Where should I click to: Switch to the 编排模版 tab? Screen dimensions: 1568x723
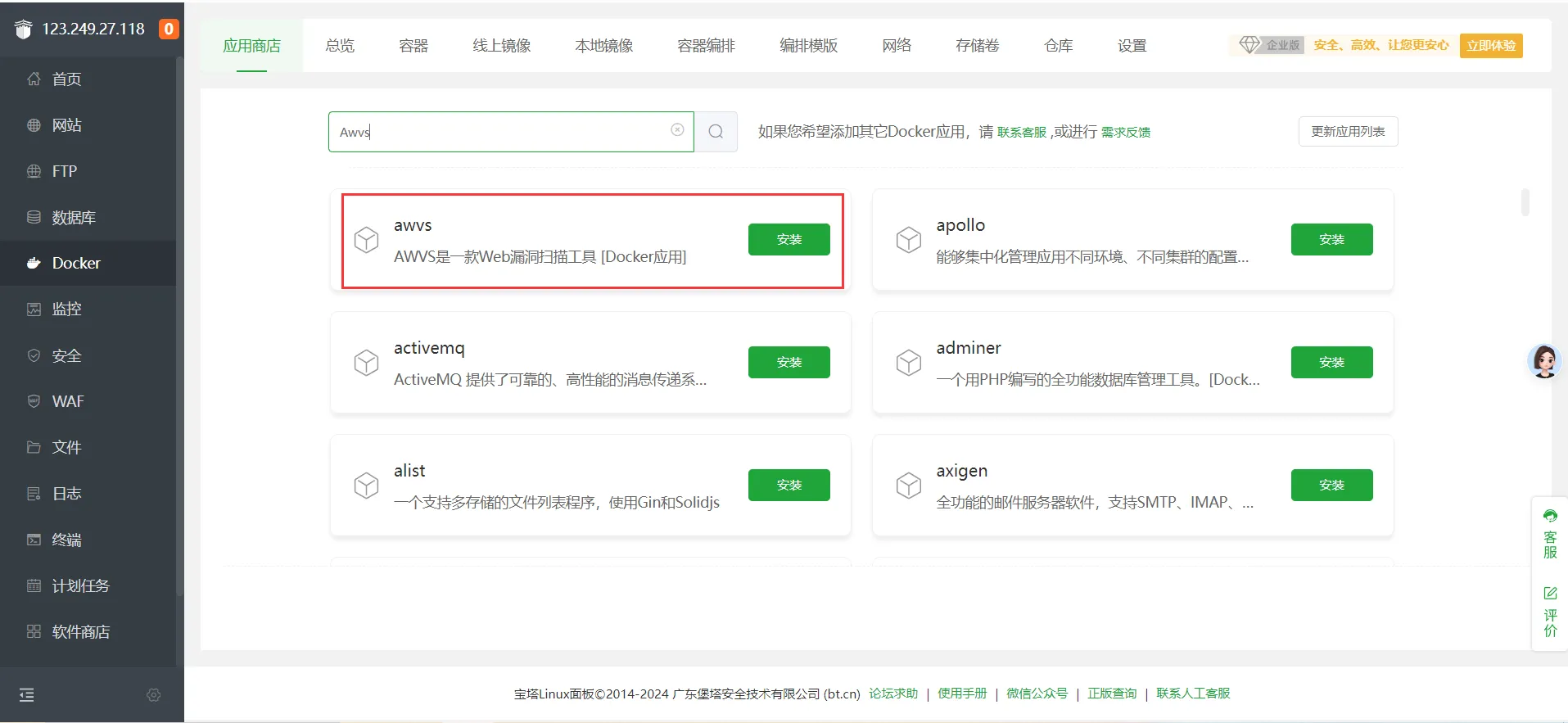pos(809,46)
